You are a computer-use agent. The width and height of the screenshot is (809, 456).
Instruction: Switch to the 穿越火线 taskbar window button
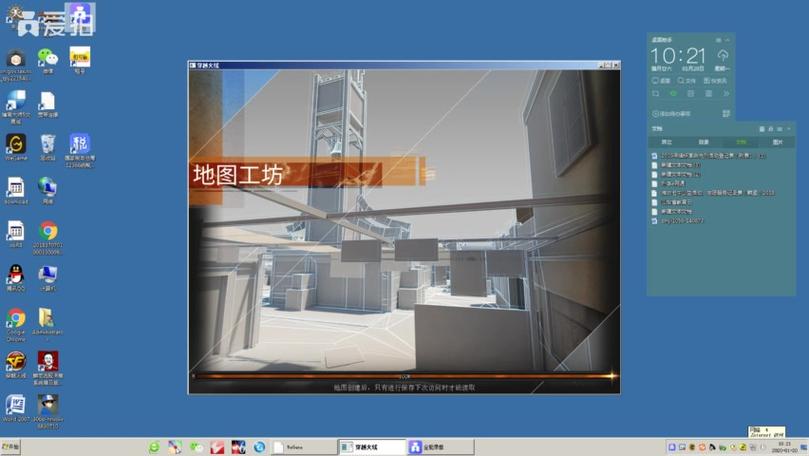coord(372,447)
